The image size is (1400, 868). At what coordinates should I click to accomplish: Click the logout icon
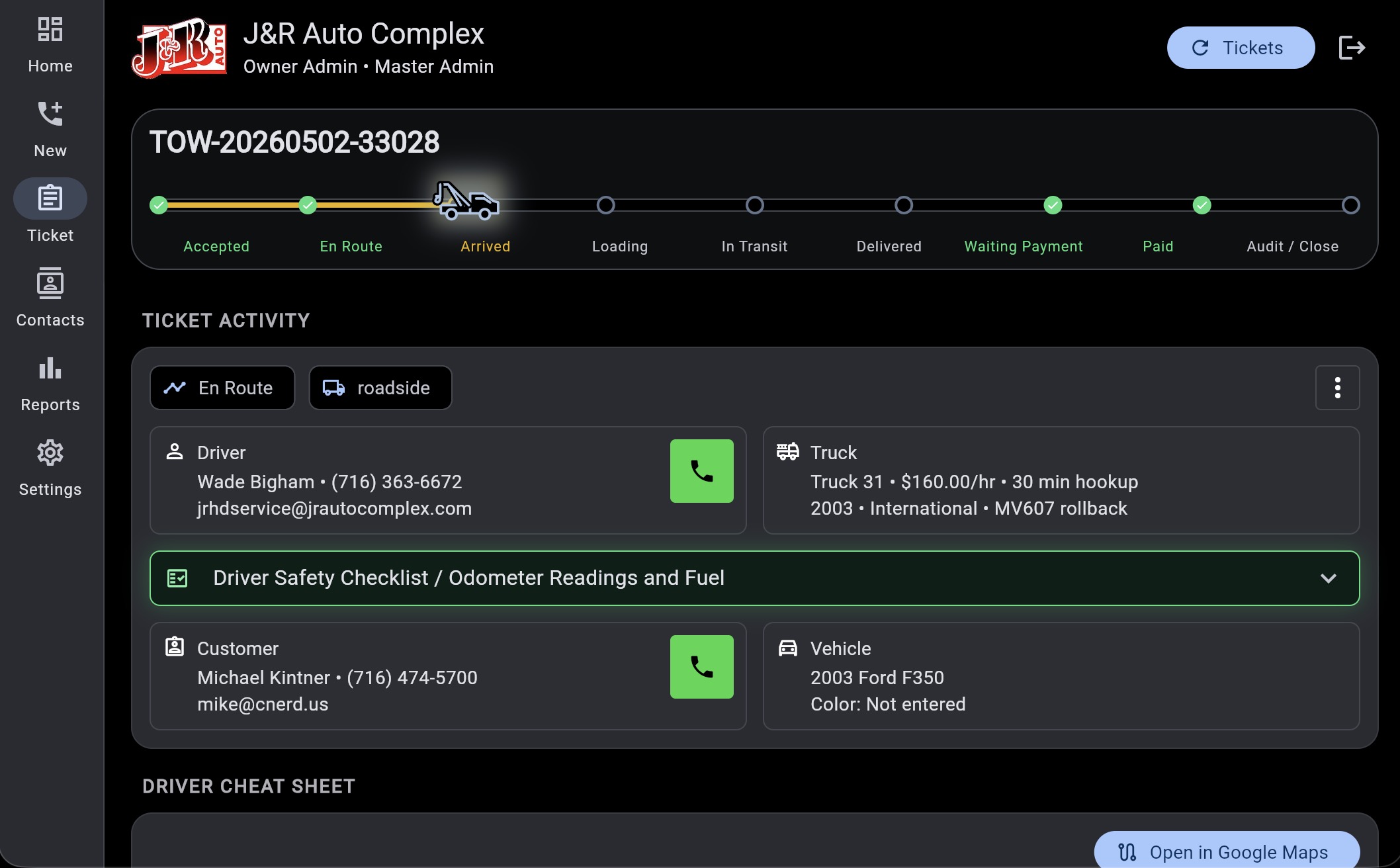(1352, 48)
